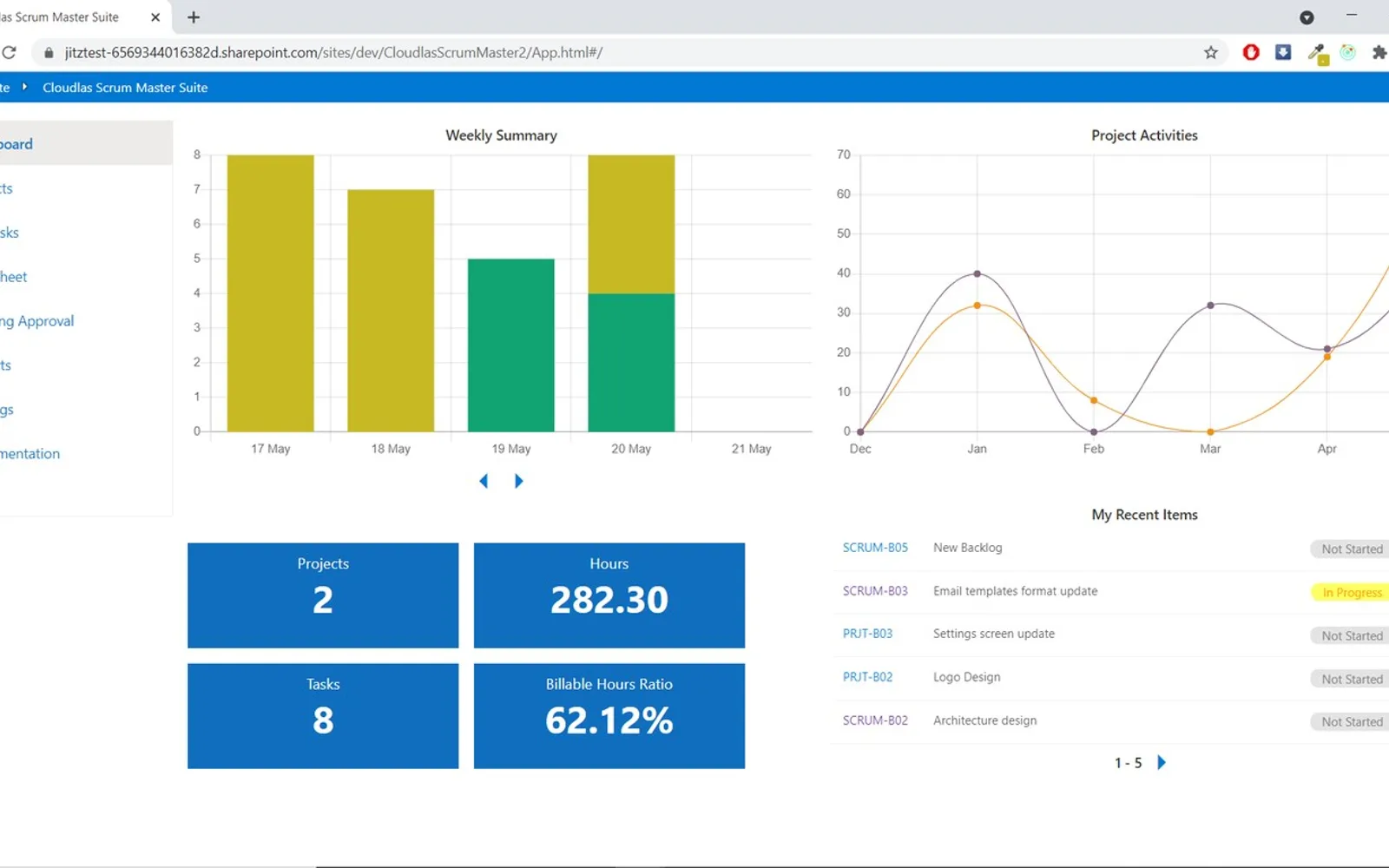The width and height of the screenshot is (1389, 868).
Task: Open the pen highlighter extension icon
Action: click(x=1318, y=54)
